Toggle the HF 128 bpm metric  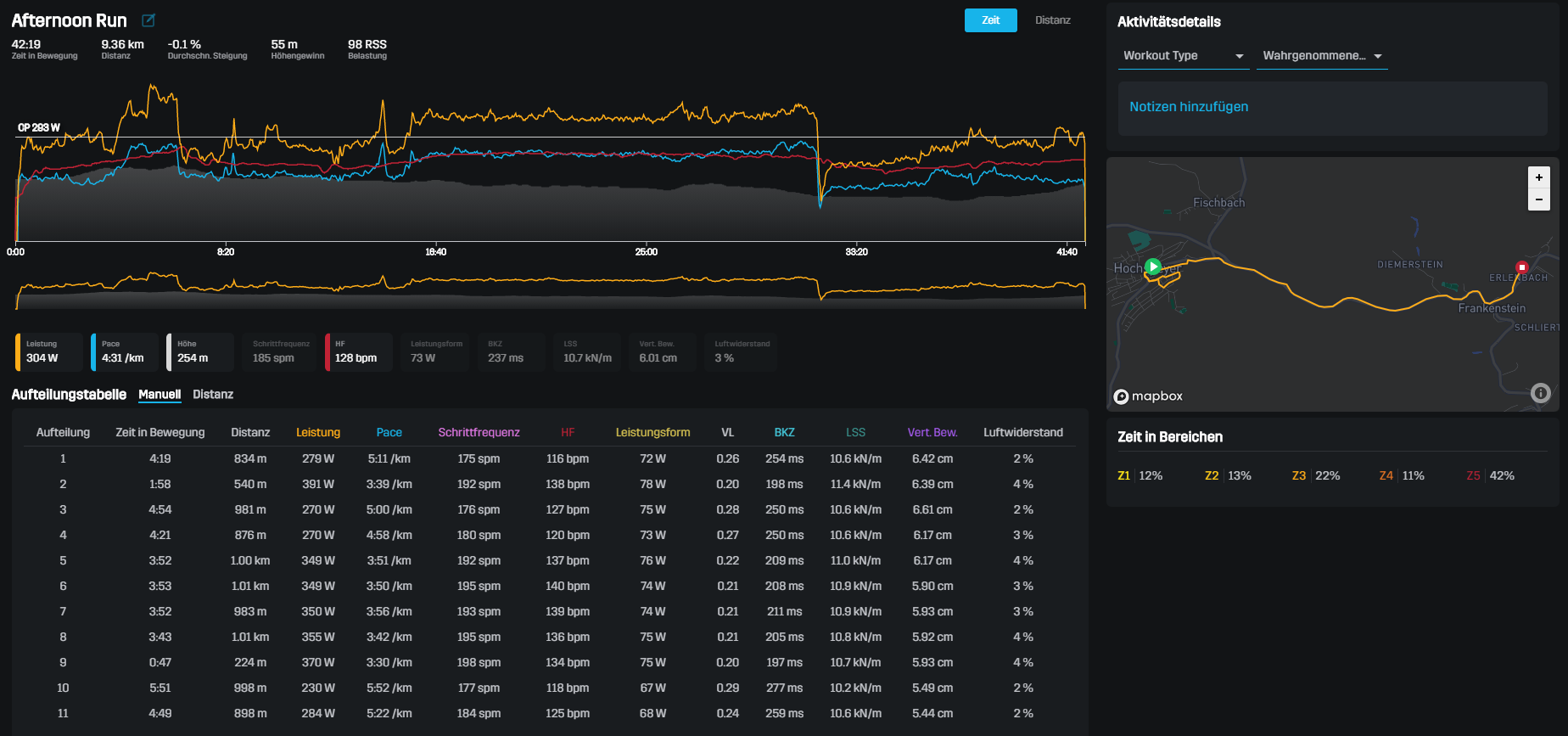click(358, 351)
